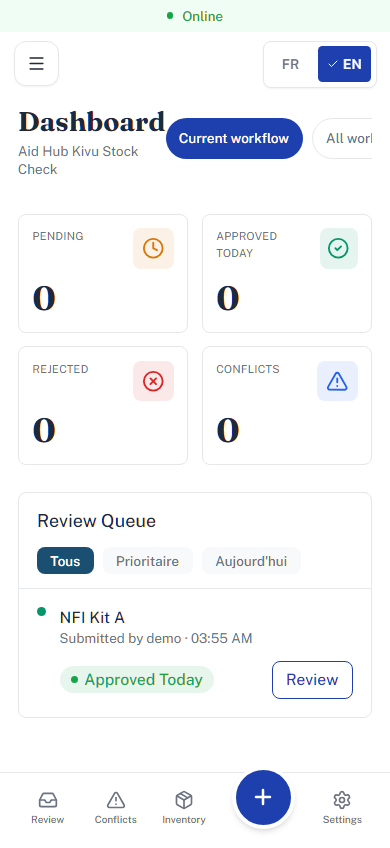
Task: Tap the blue plus add button
Action: pos(263,797)
